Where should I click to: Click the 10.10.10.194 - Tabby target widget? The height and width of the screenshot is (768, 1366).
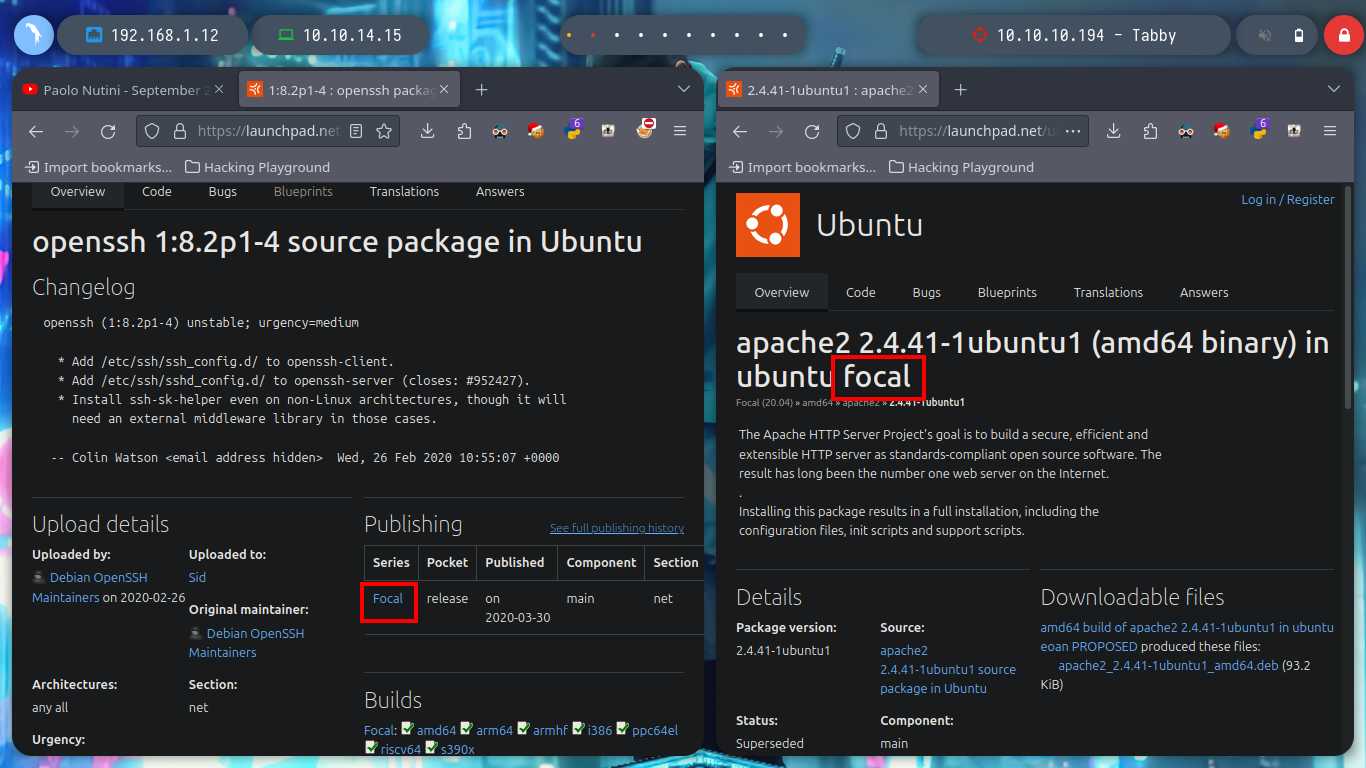click(1074, 35)
